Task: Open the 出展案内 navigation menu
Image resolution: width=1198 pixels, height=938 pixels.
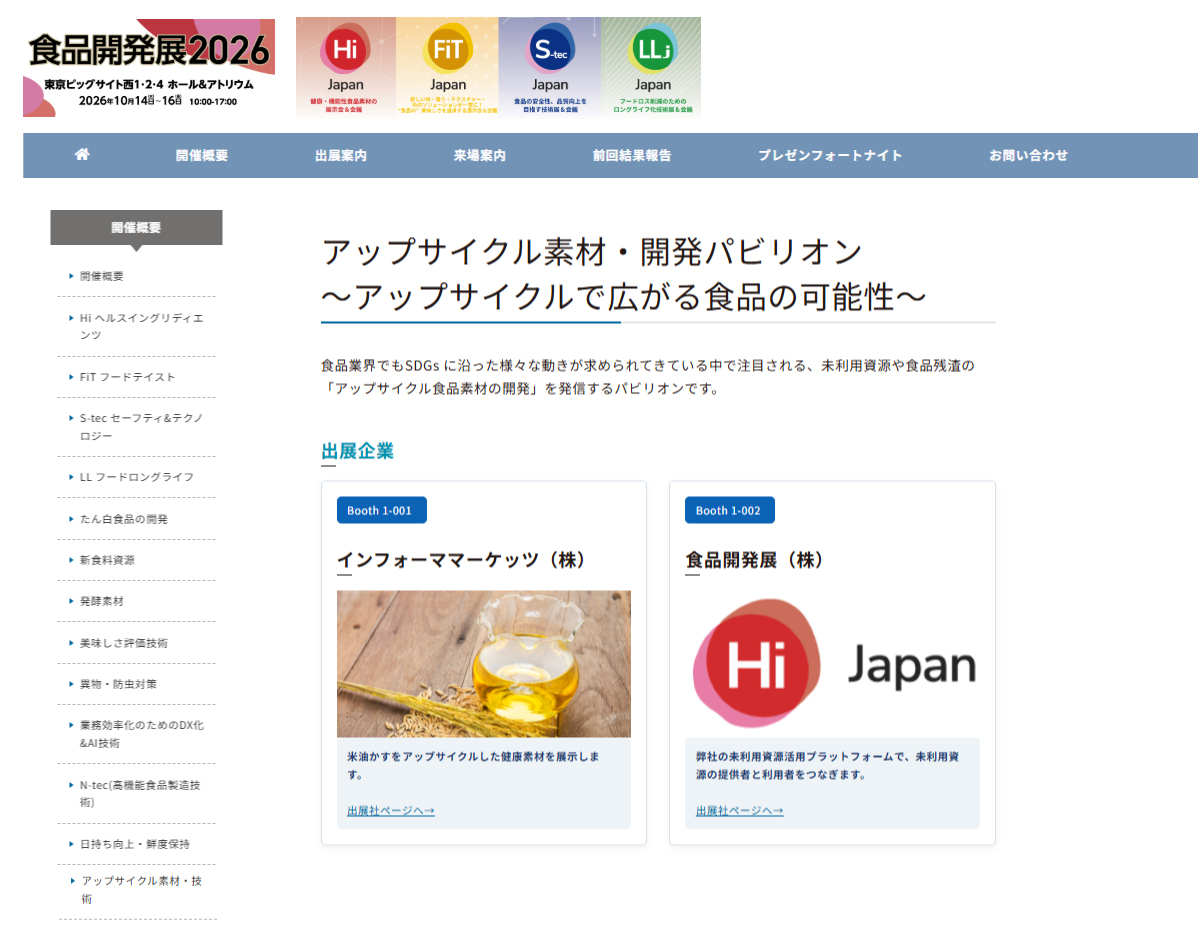Action: coord(341,155)
